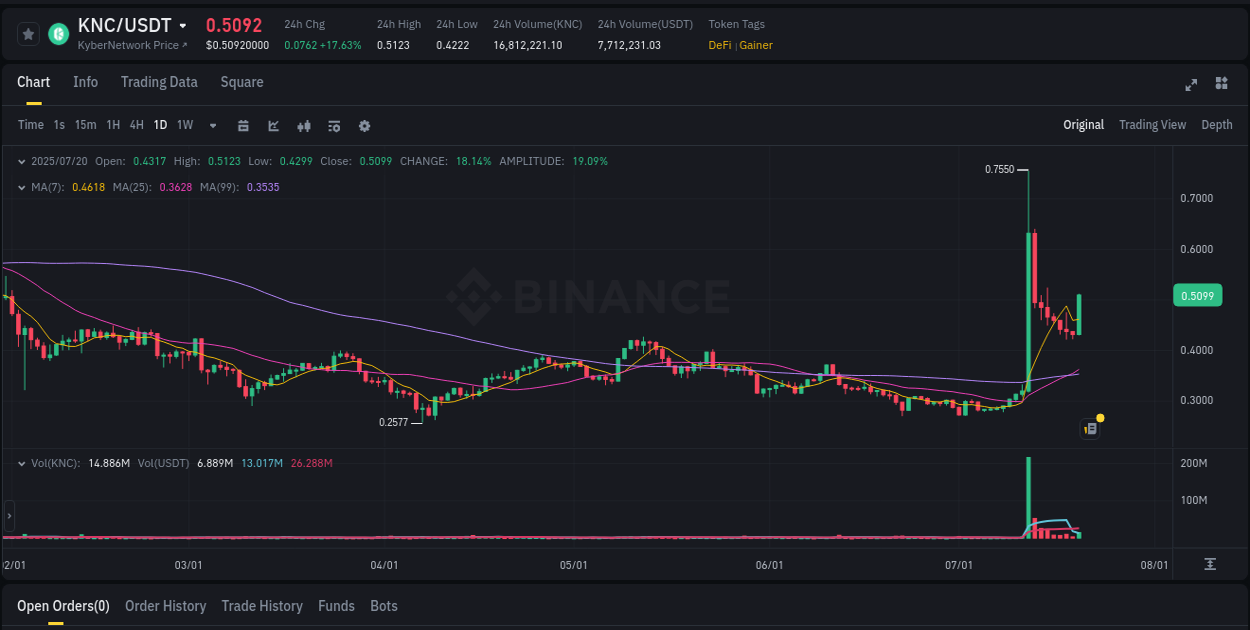Click the left edge panel collapse handle
The width and height of the screenshot is (1250, 630).
click(8, 516)
